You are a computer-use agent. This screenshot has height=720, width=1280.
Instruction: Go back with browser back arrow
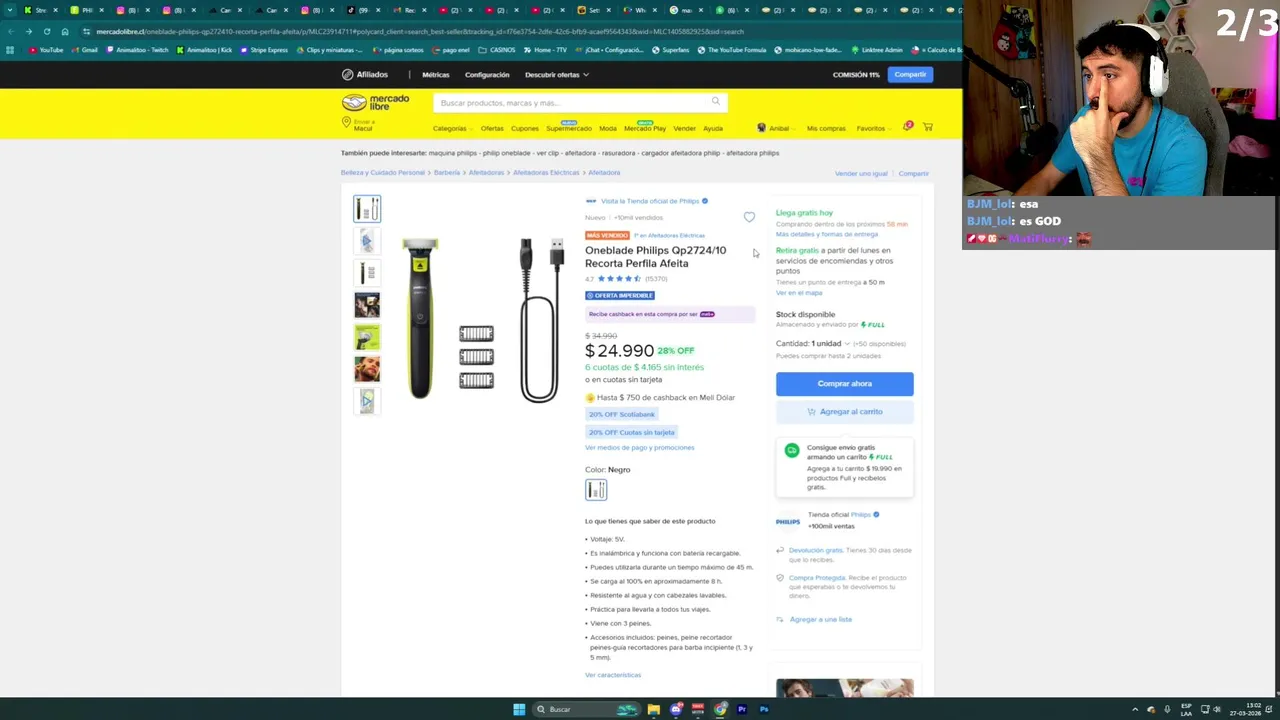click(x=10, y=31)
